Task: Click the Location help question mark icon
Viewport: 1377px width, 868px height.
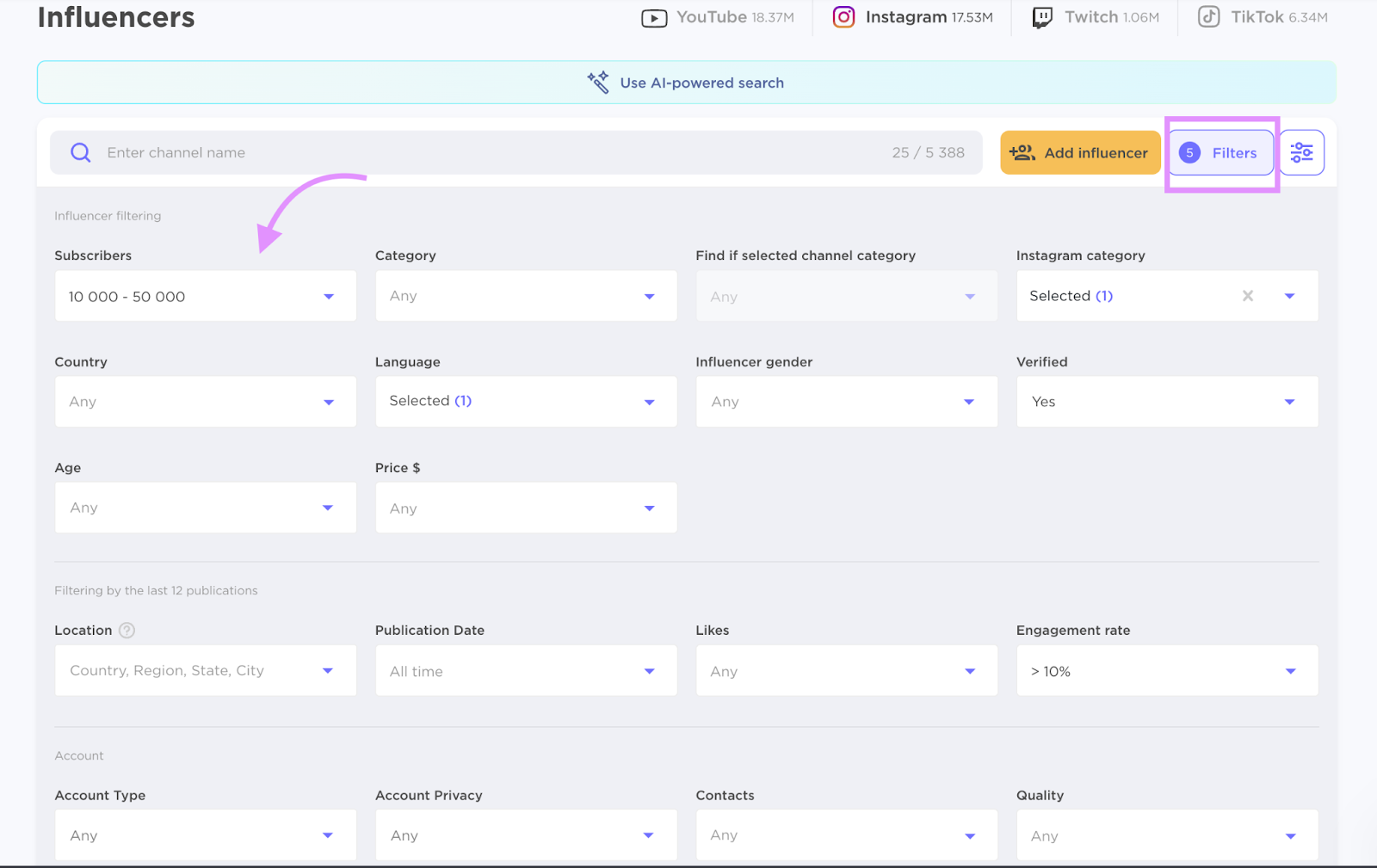Action: coord(127,630)
